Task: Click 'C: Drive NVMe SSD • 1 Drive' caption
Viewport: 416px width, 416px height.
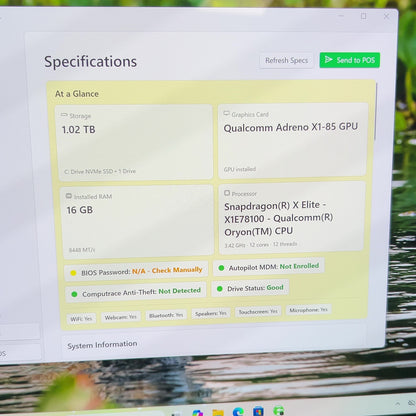Action: [x=100, y=171]
